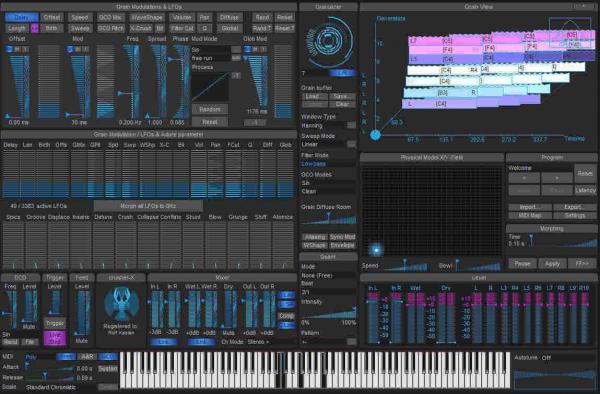Click the purple square beside Length

click(34, 28)
